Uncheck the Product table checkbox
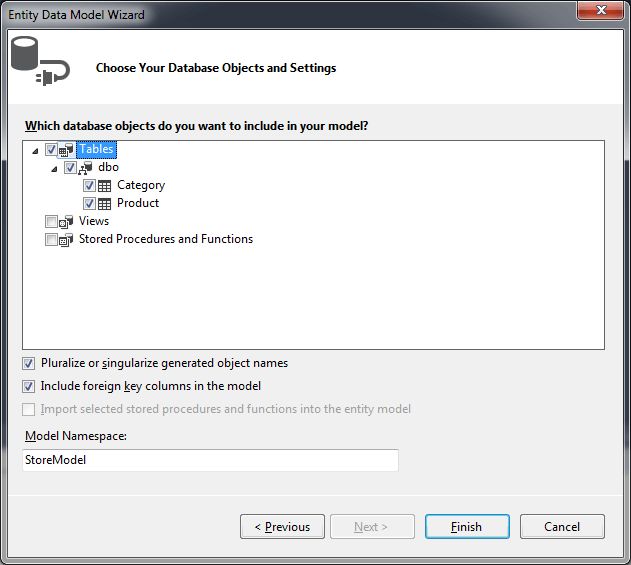This screenshot has height=565, width=631. click(89, 204)
